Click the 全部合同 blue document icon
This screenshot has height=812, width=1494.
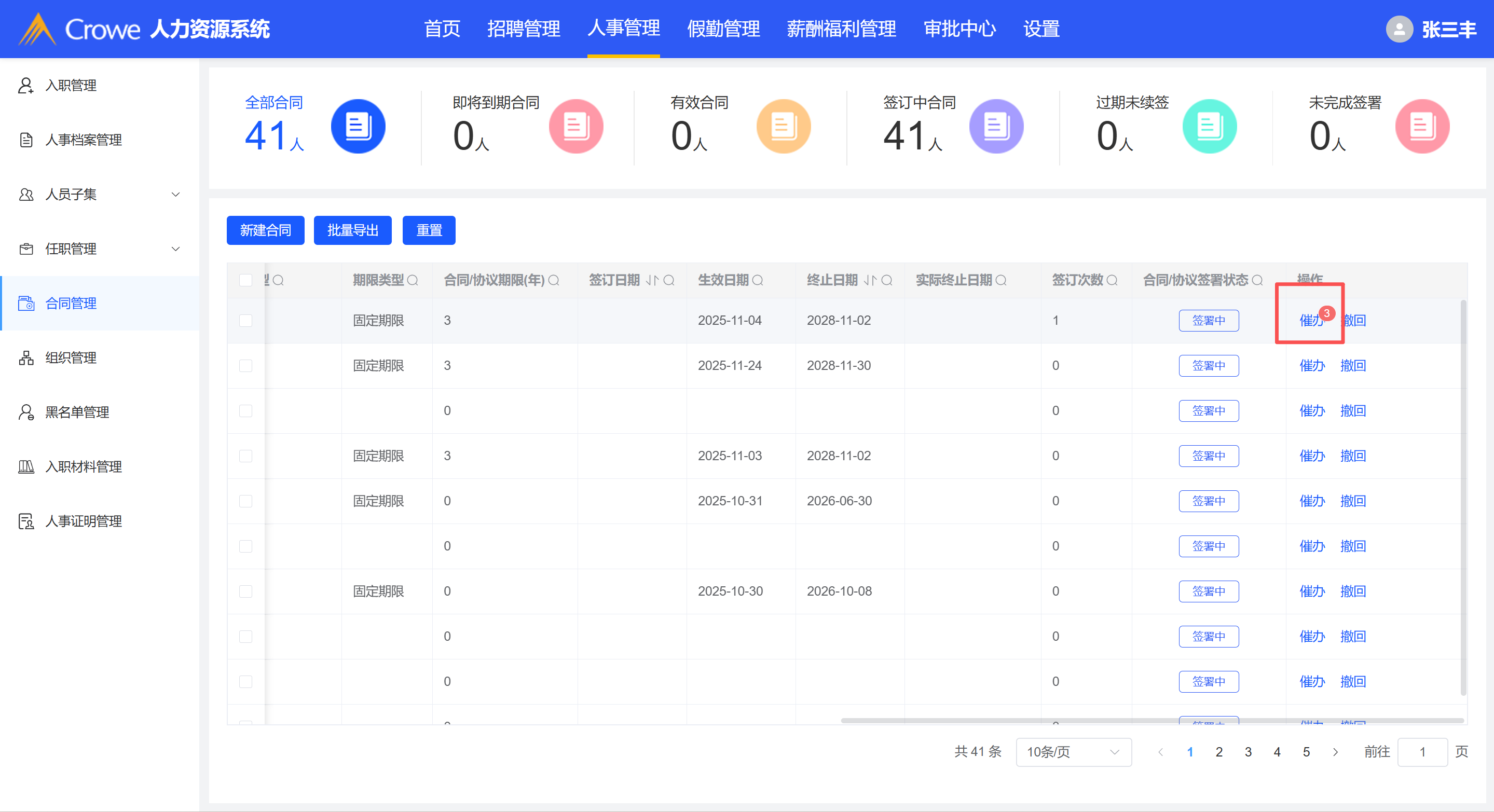coord(358,127)
